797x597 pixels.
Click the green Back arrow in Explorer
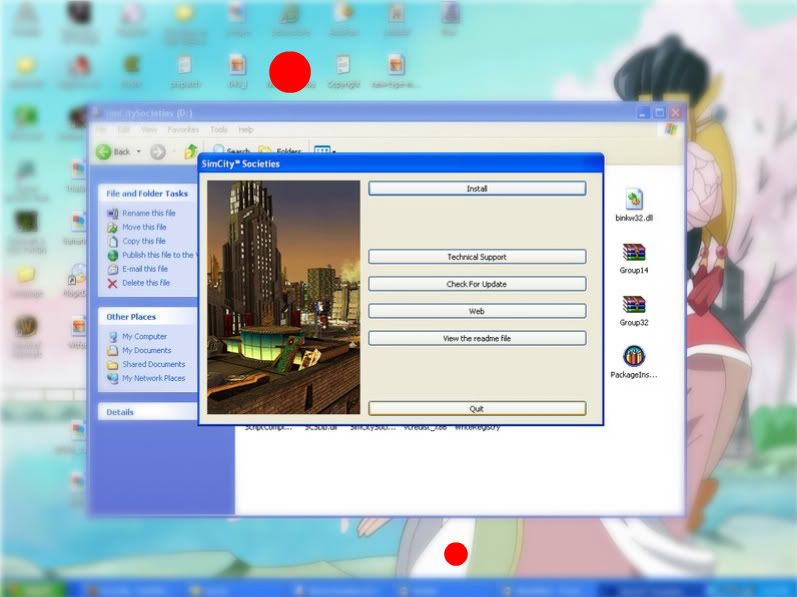pos(104,151)
